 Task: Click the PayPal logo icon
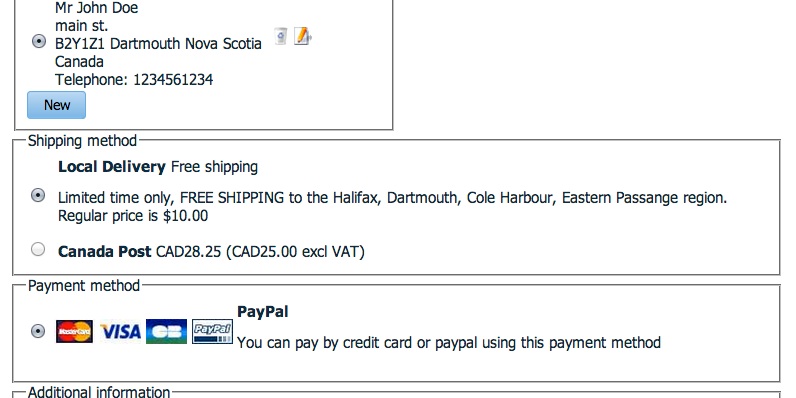(x=212, y=331)
